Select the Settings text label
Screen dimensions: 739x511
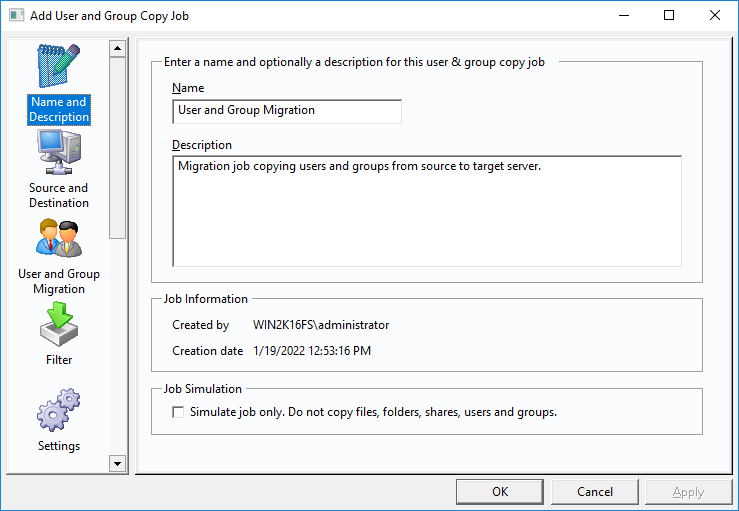click(x=59, y=446)
